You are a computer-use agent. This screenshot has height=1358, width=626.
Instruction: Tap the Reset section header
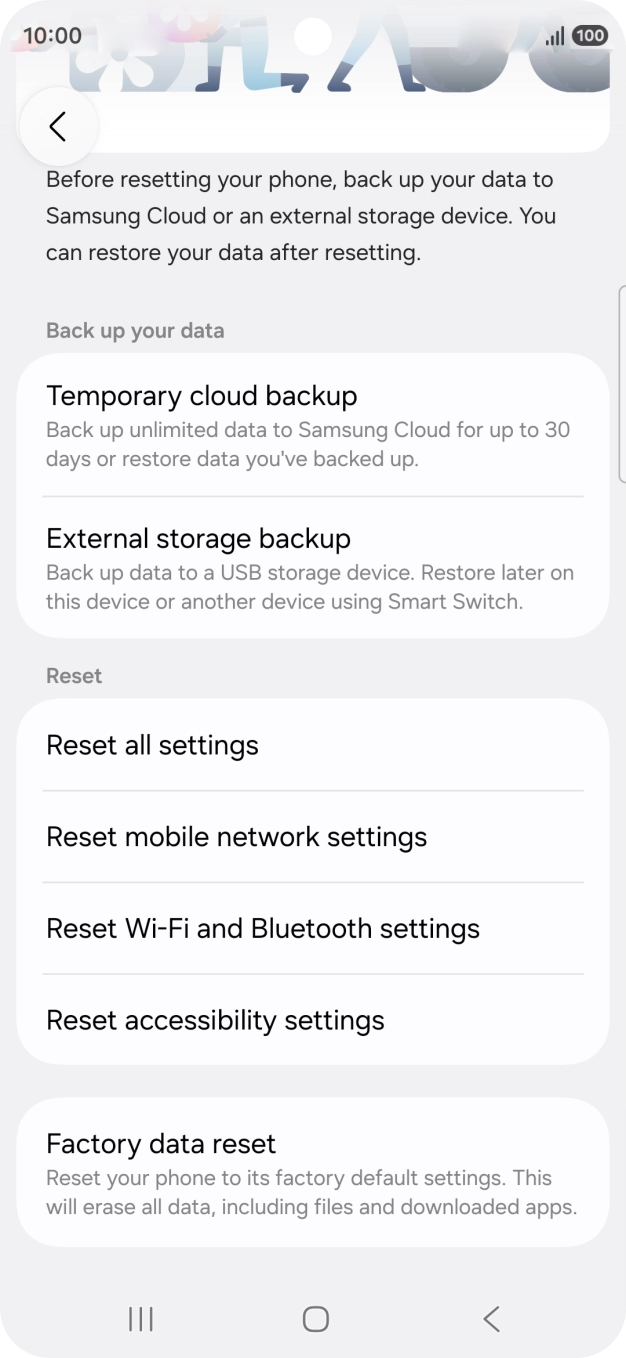[73, 675]
